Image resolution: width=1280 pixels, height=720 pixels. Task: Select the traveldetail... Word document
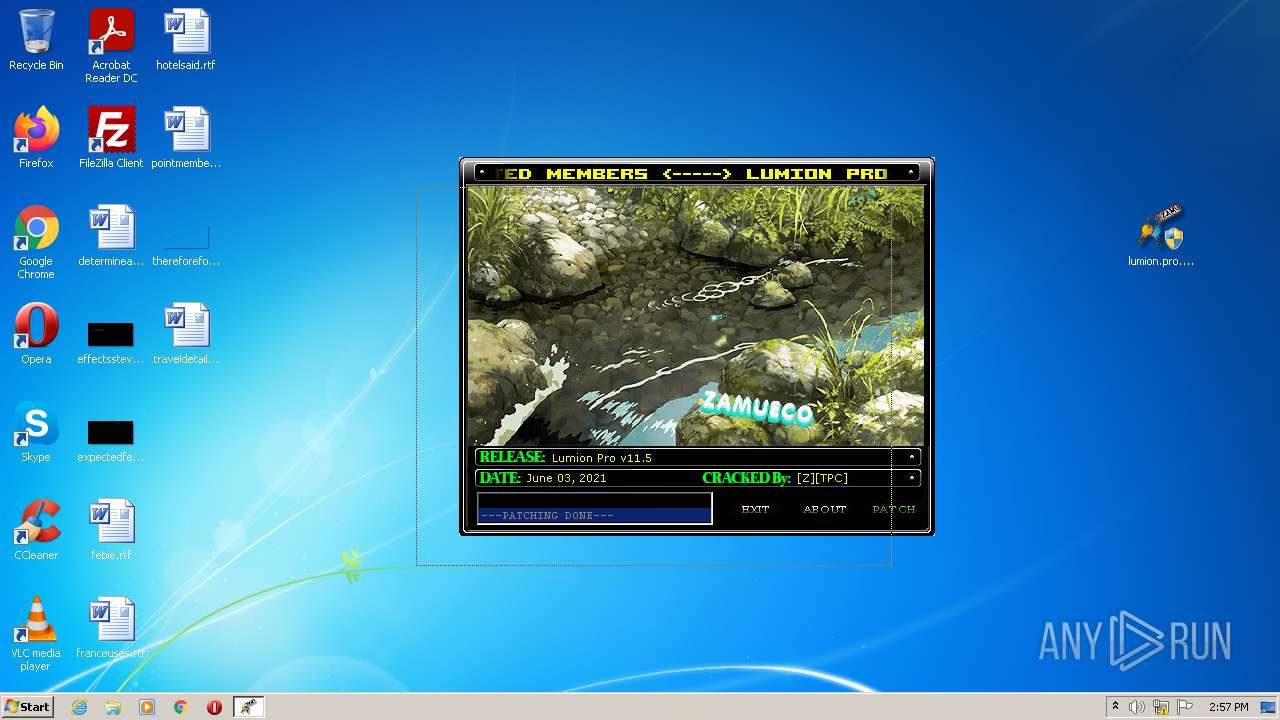186,334
